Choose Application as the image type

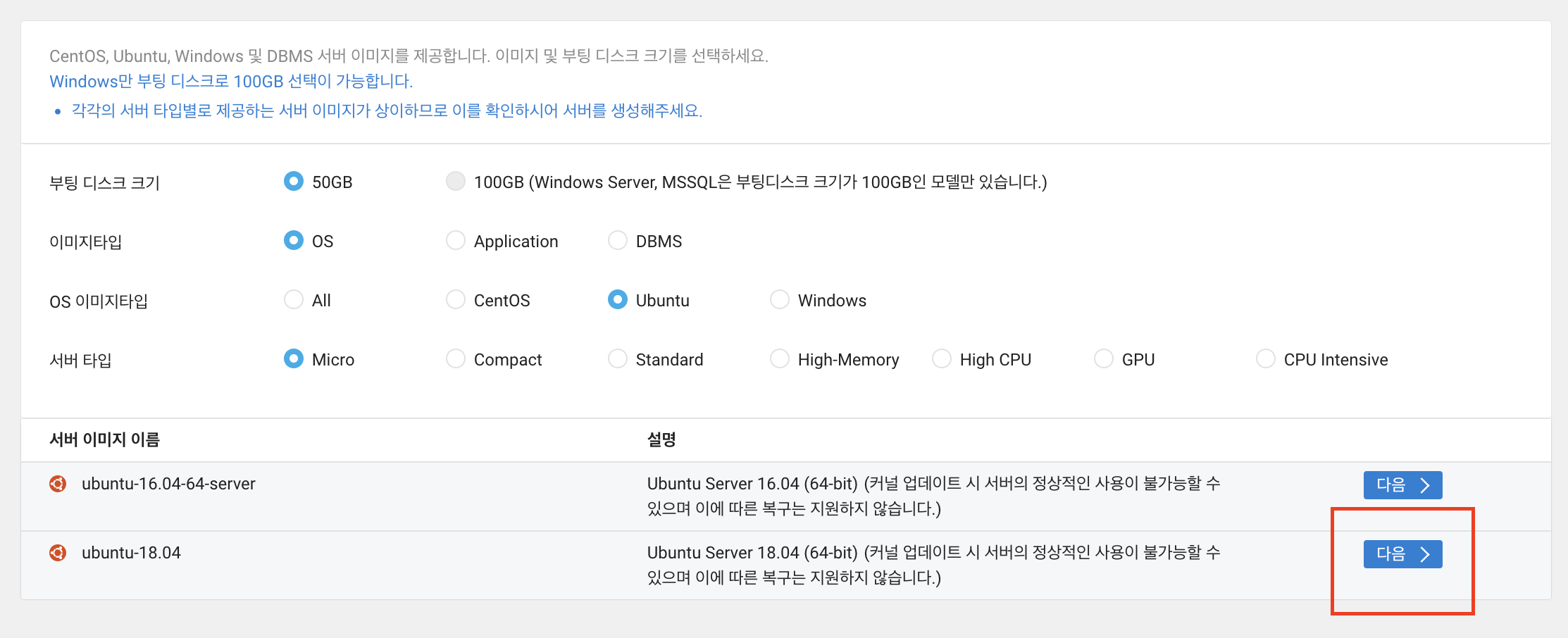coord(456,241)
